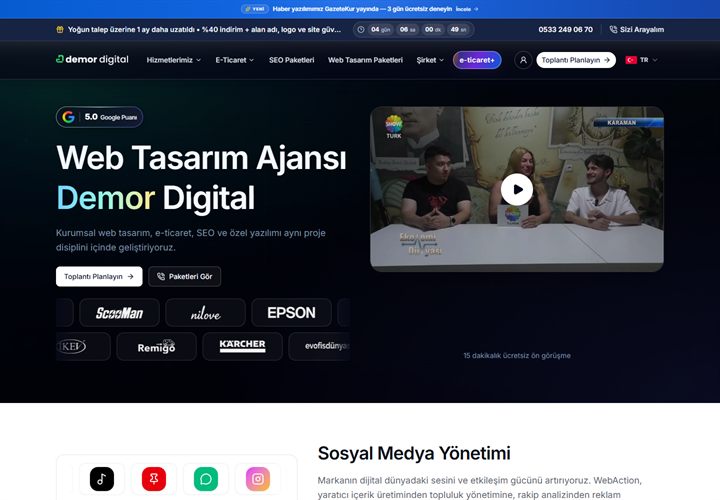Expand the Hizmetlerimiz menu
720x500 pixels.
pyautogui.click(x=174, y=60)
